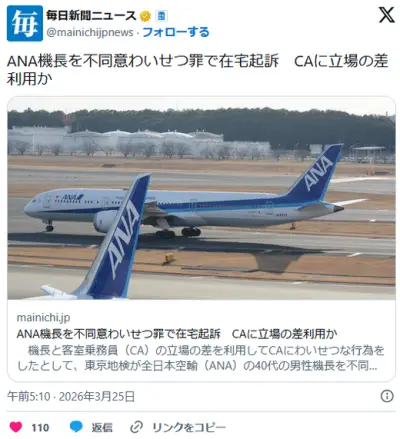Click the 返信 reply label
The width and height of the screenshot is (400, 439).
point(102,427)
